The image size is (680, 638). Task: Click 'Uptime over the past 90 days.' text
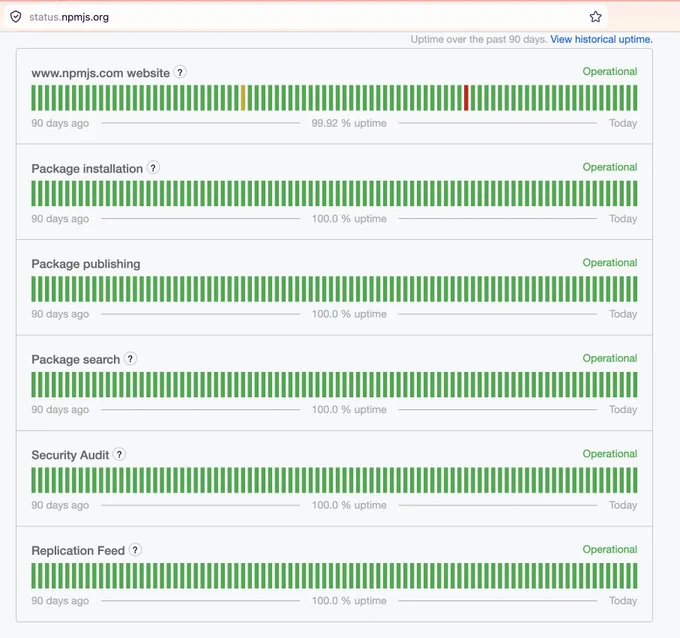point(479,39)
